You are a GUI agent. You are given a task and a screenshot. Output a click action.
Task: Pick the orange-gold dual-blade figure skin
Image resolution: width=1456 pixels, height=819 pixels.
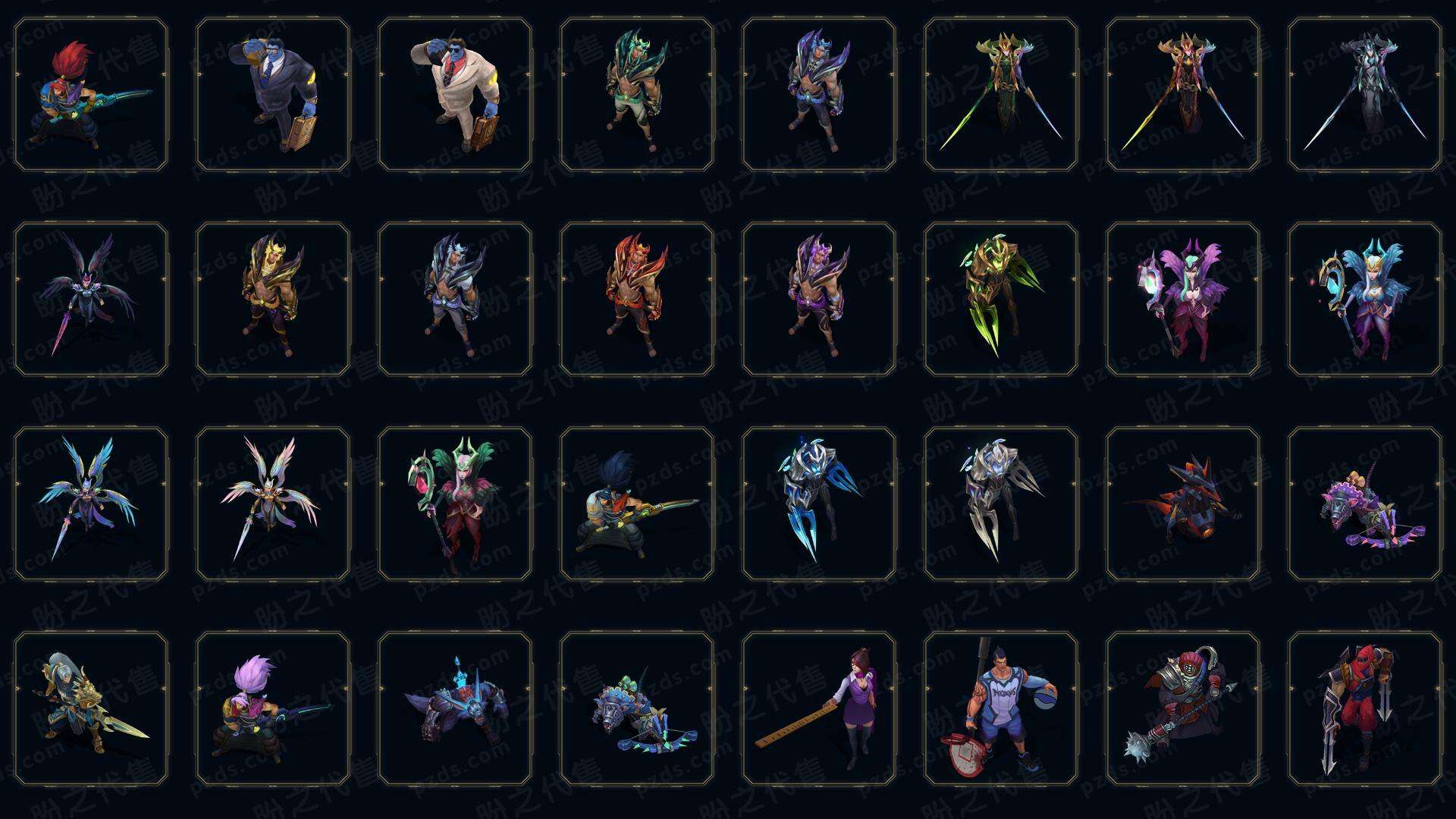(x=1183, y=95)
